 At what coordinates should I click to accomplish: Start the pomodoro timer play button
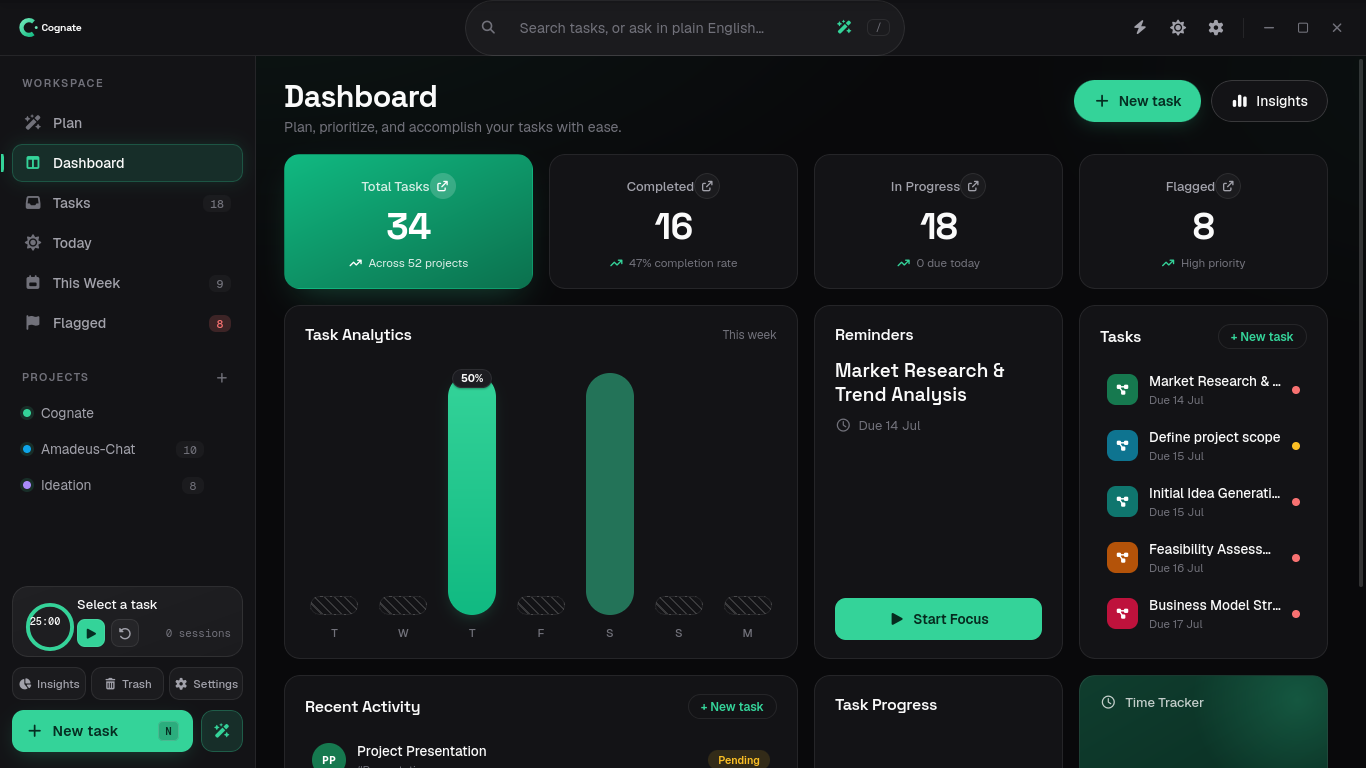(91, 633)
